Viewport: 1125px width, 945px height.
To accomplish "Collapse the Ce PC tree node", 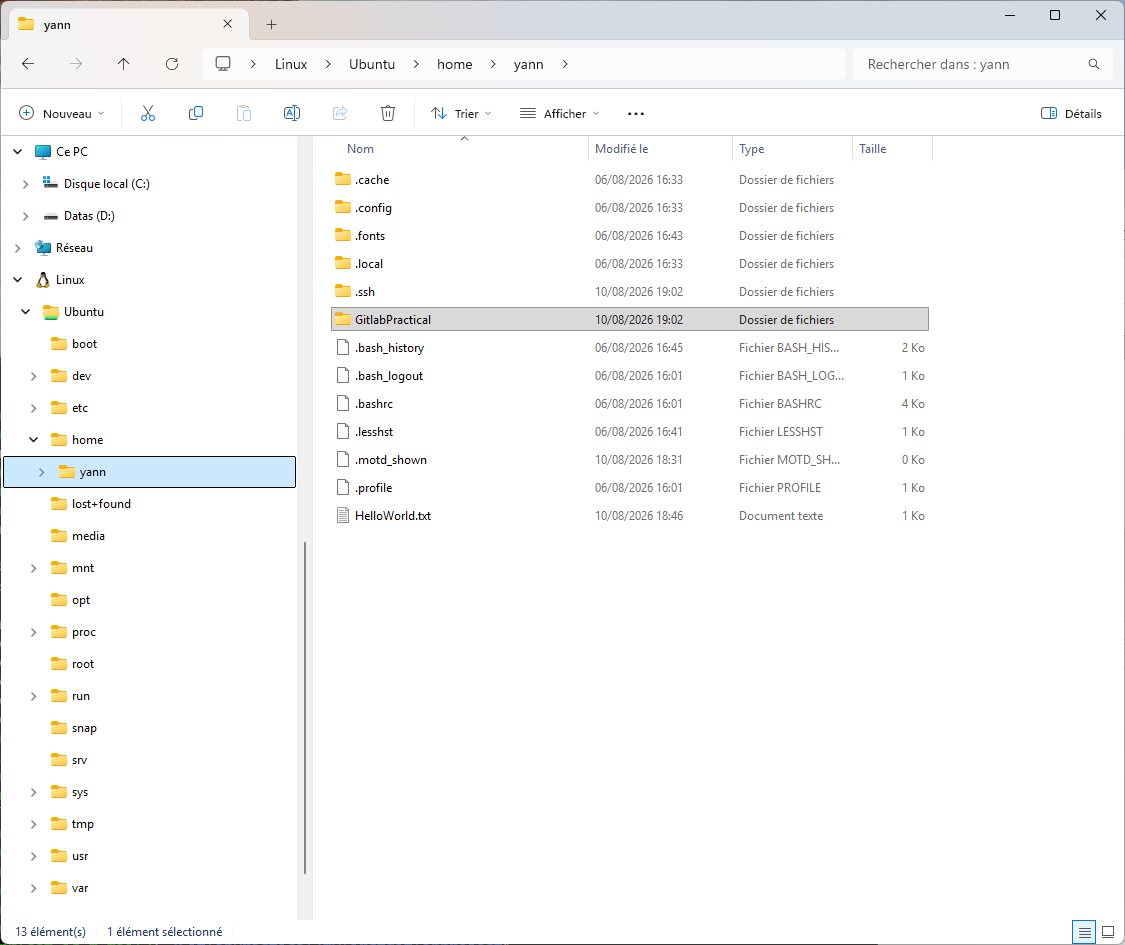I will tap(18, 151).
